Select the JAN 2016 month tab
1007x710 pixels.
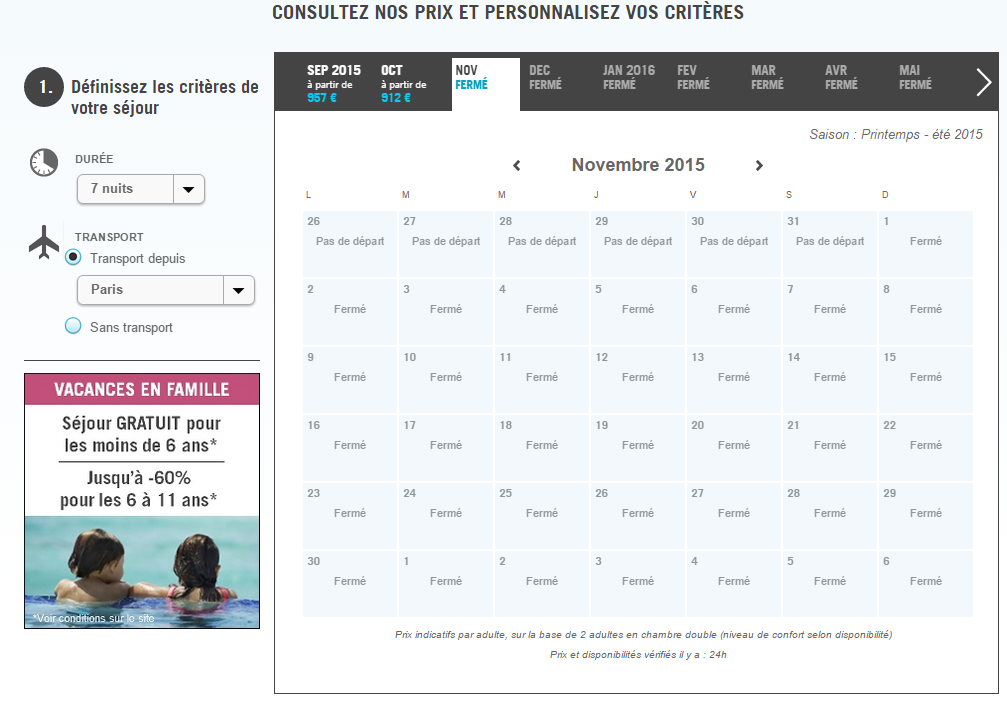[x=629, y=78]
